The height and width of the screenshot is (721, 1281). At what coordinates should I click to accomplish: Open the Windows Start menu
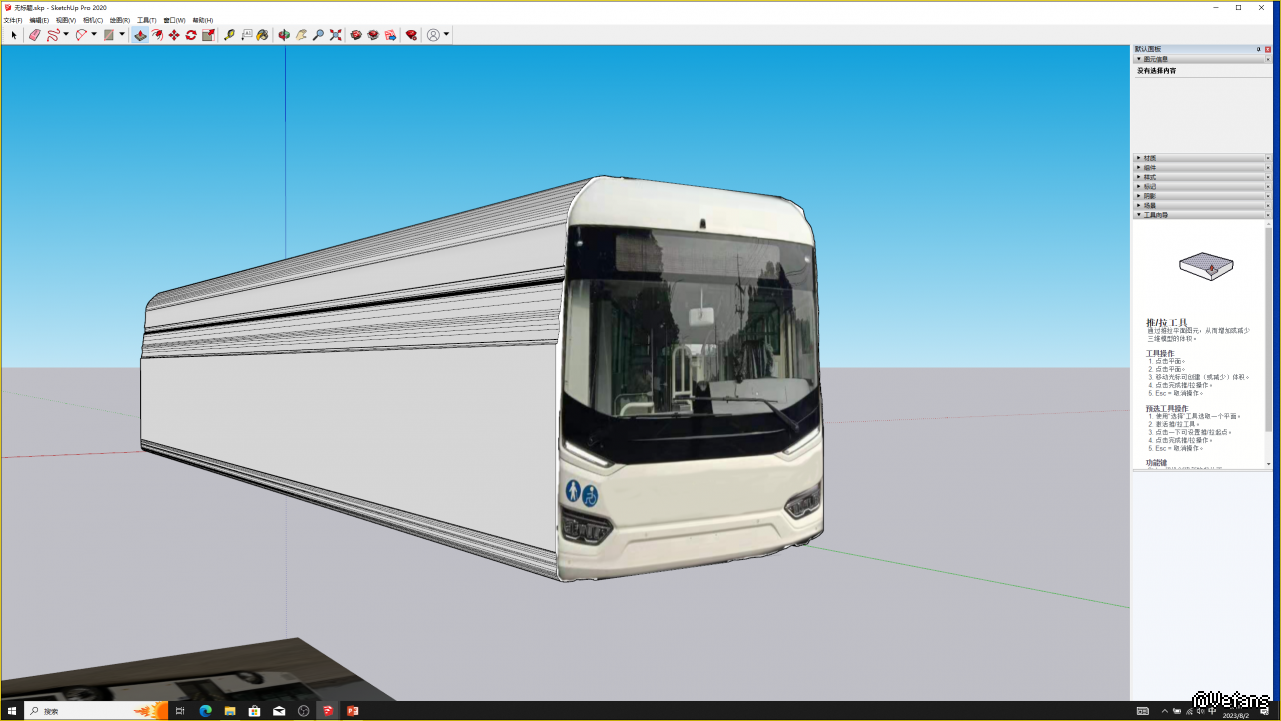(12, 711)
